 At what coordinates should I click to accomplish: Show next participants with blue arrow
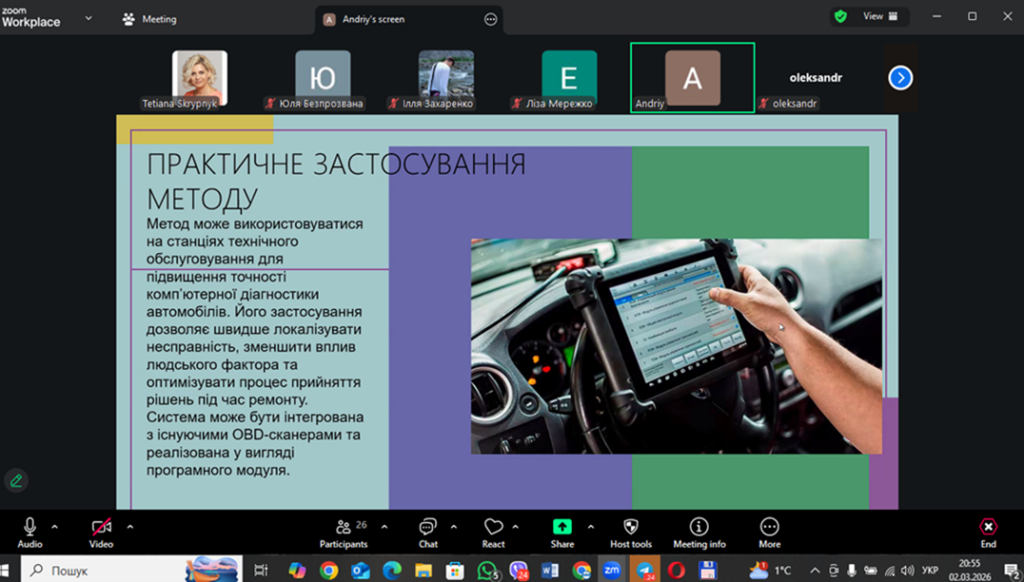900,77
